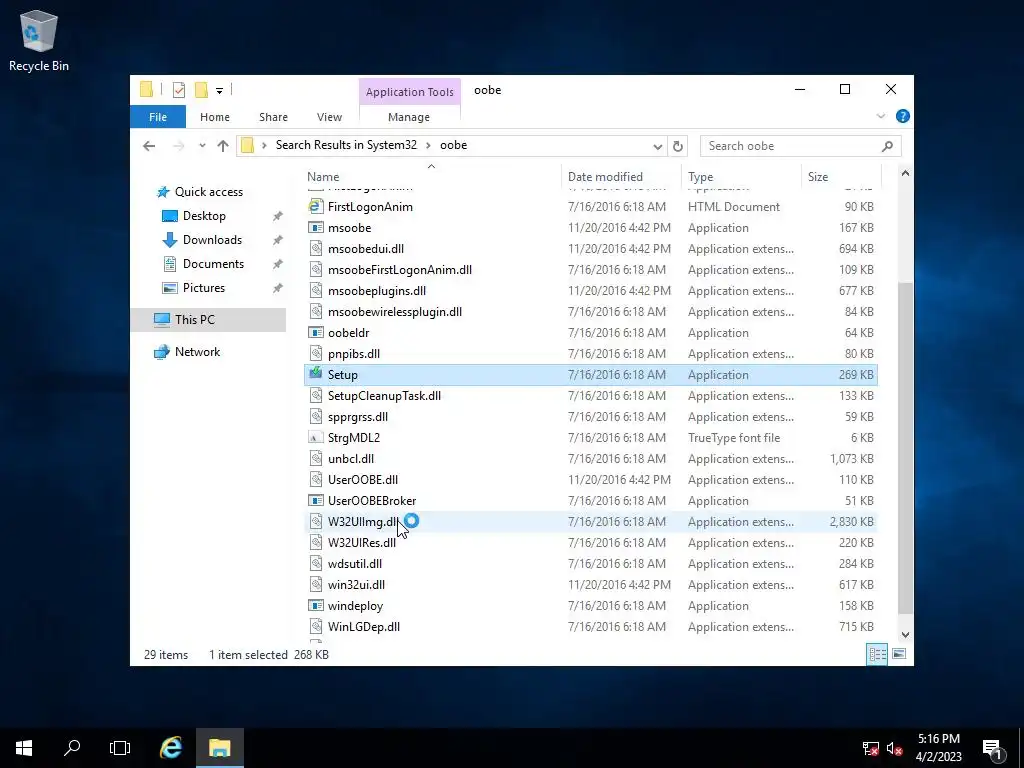Open the Recycle Bin on the desktop
Screen dimensions: 1024x768
click(x=39, y=40)
